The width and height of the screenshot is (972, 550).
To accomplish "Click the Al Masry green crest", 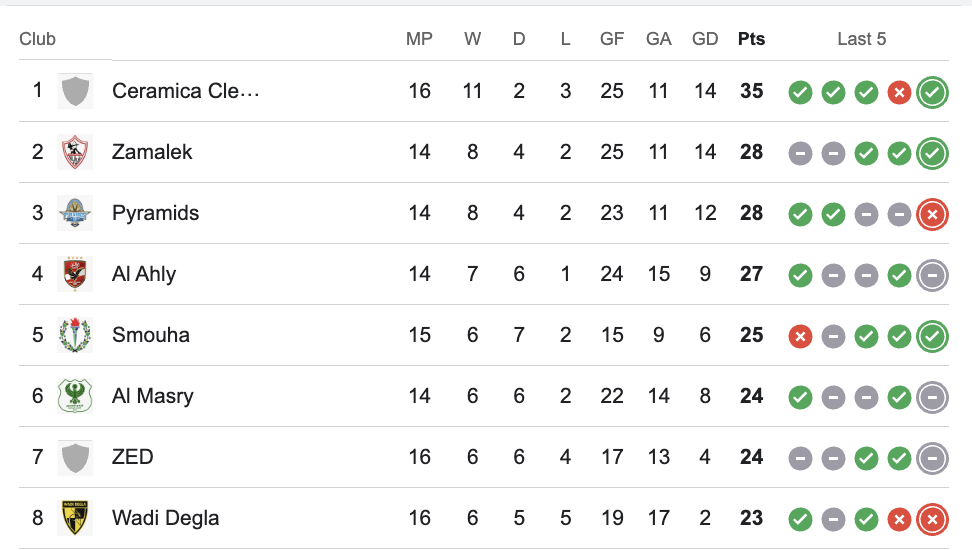I will pyautogui.click(x=75, y=396).
